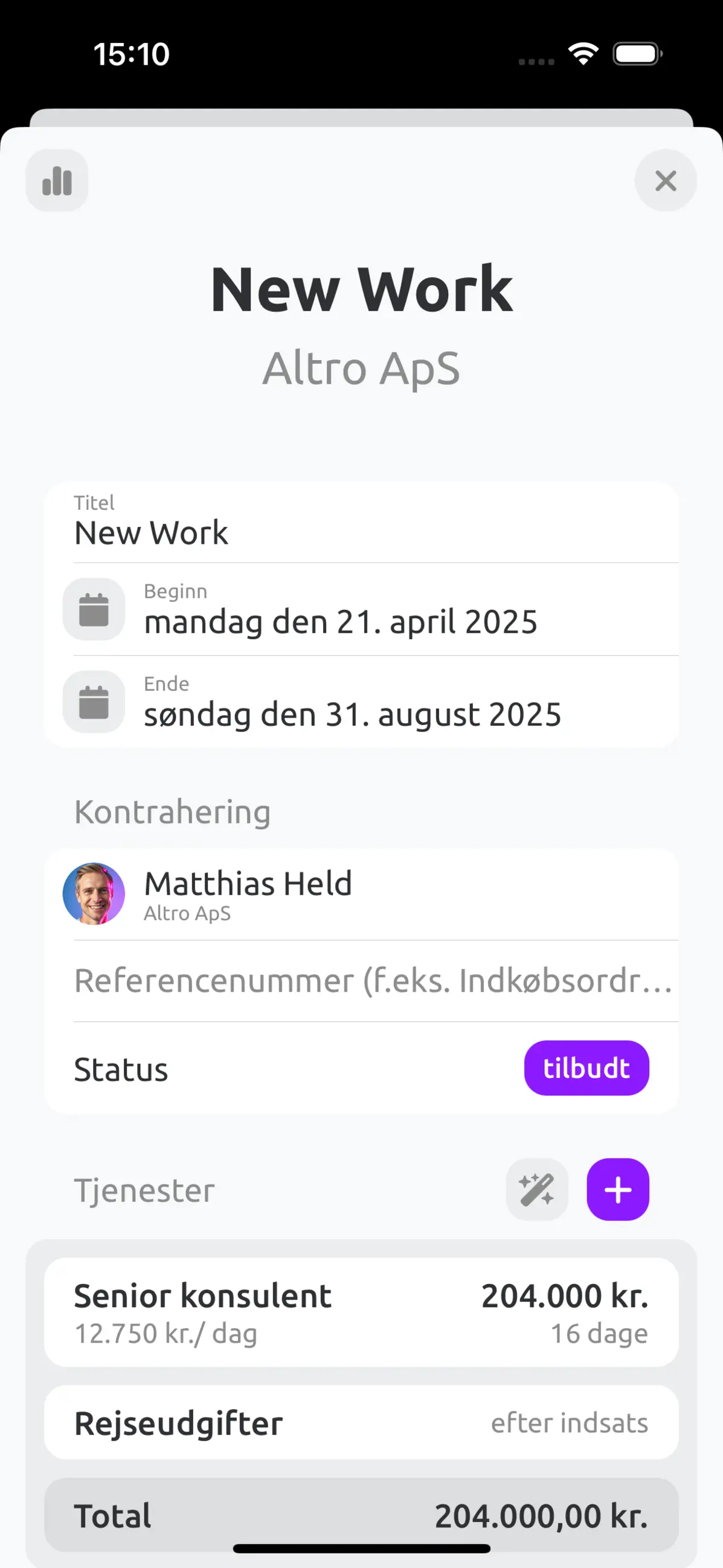Close the New Work sheet
Screen dimensions: 723x1568
point(665,181)
